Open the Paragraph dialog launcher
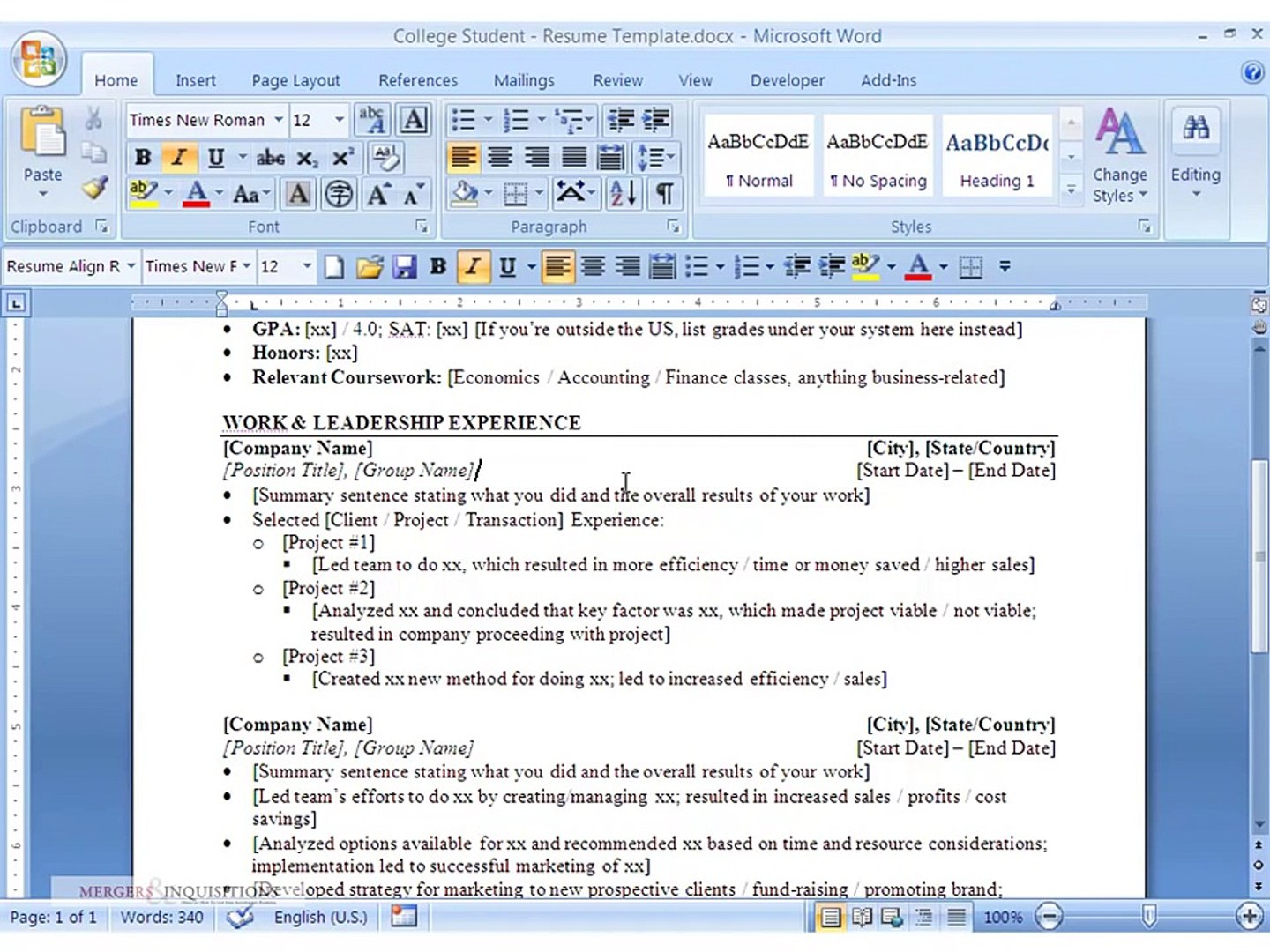This screenshot has width=1270, height=952. pyautogui.click(x=674, y=227)
